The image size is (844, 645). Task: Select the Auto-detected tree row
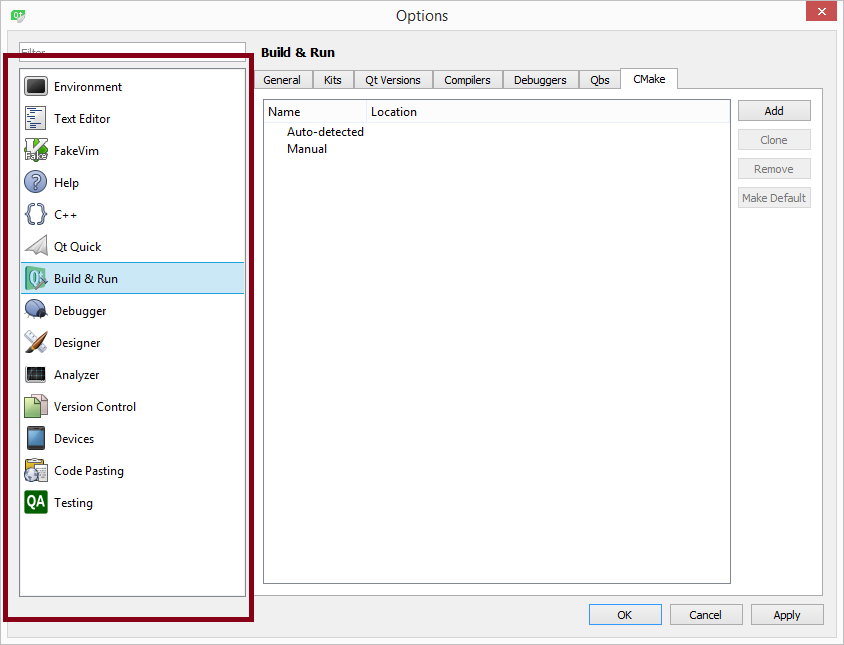(325, 132)
